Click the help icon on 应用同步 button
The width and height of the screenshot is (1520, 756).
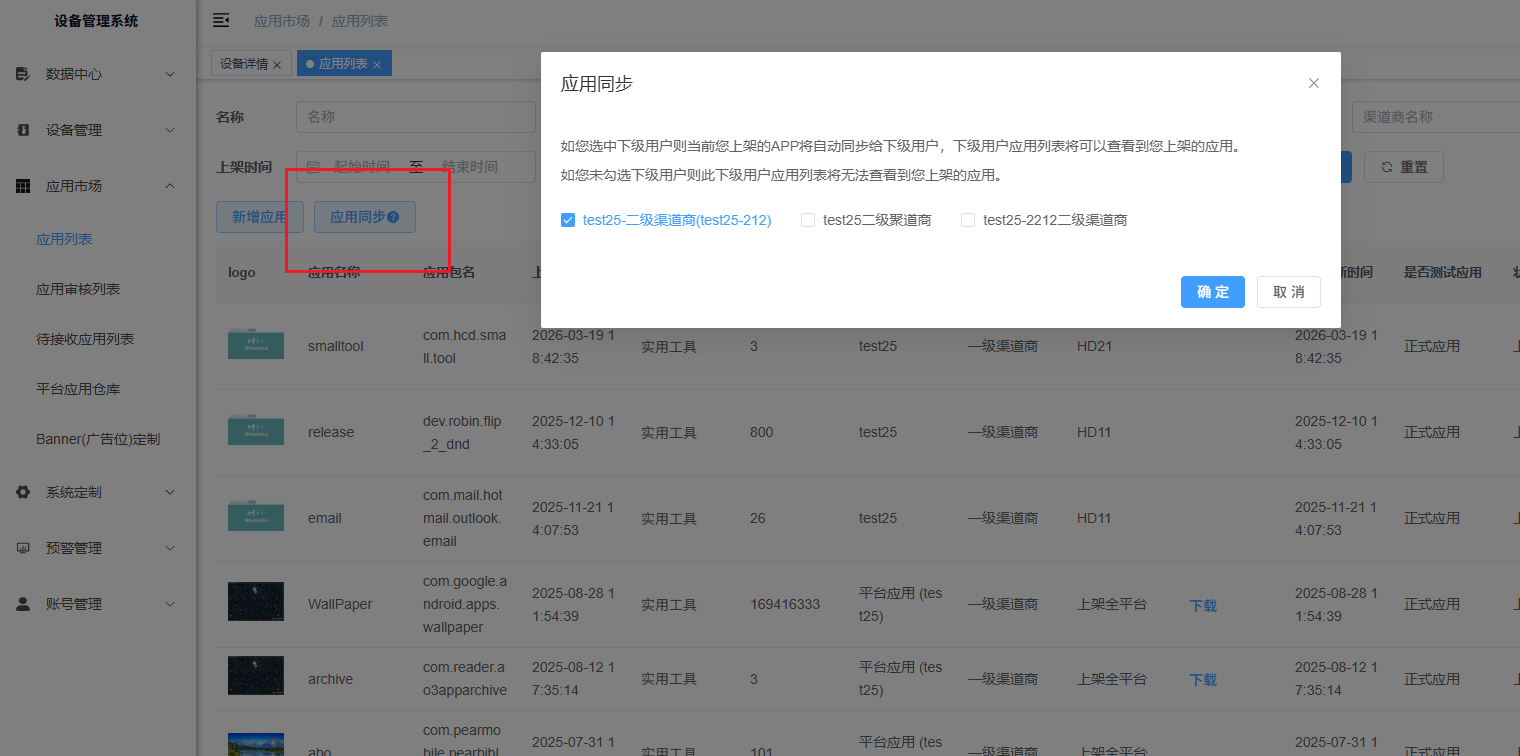pyautogui.click(x=393, y=217)
